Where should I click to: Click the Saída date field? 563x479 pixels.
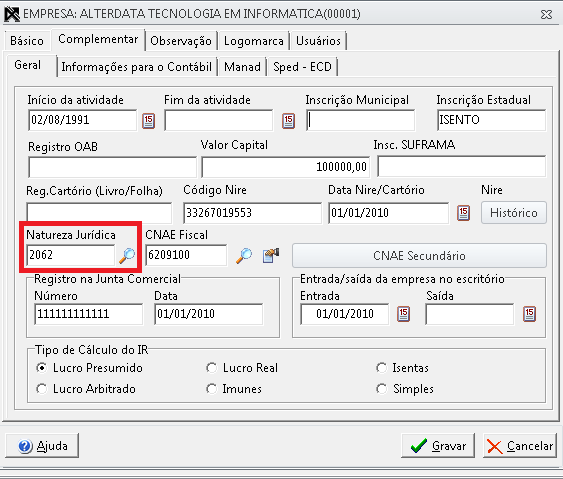tap(470, 314)
